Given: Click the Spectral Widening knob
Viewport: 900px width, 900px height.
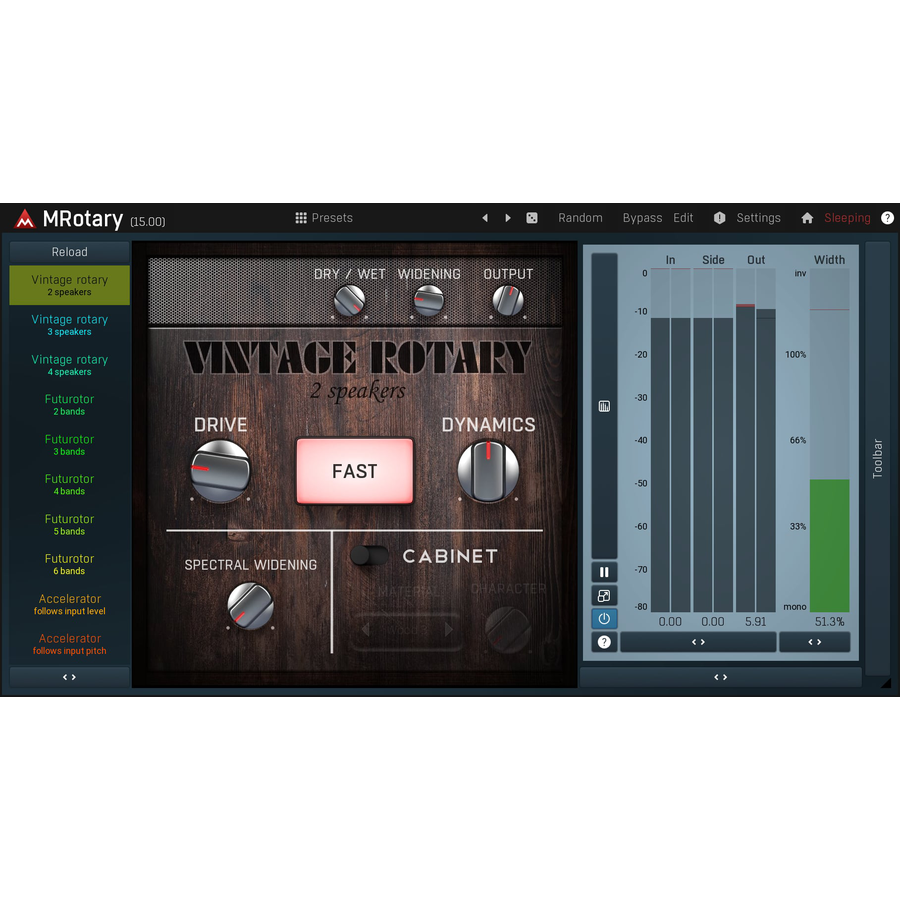Looking at the screenshot, I should coord(250,606).
